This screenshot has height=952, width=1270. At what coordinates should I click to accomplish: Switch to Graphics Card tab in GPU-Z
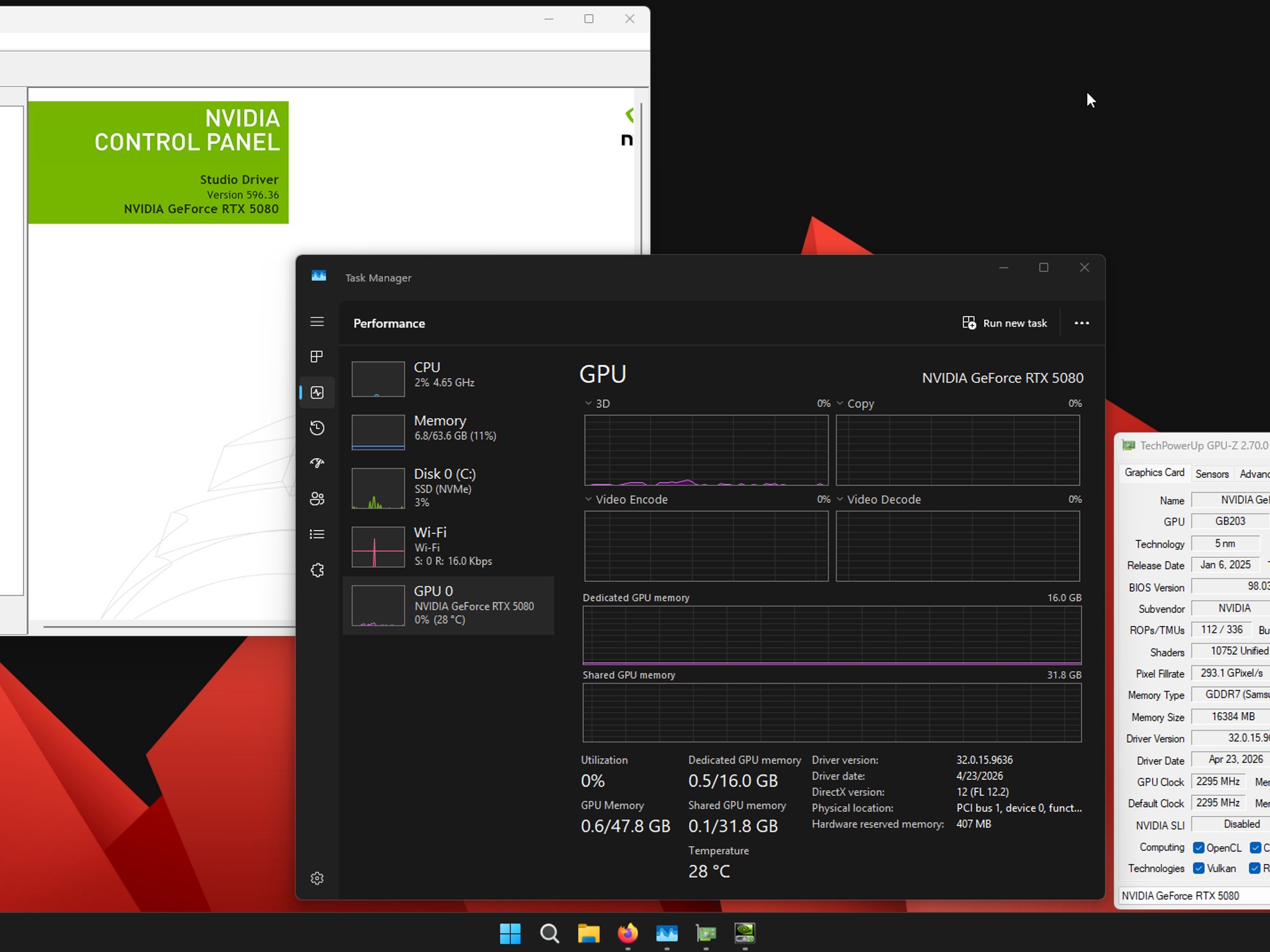tap(1154, 473)
